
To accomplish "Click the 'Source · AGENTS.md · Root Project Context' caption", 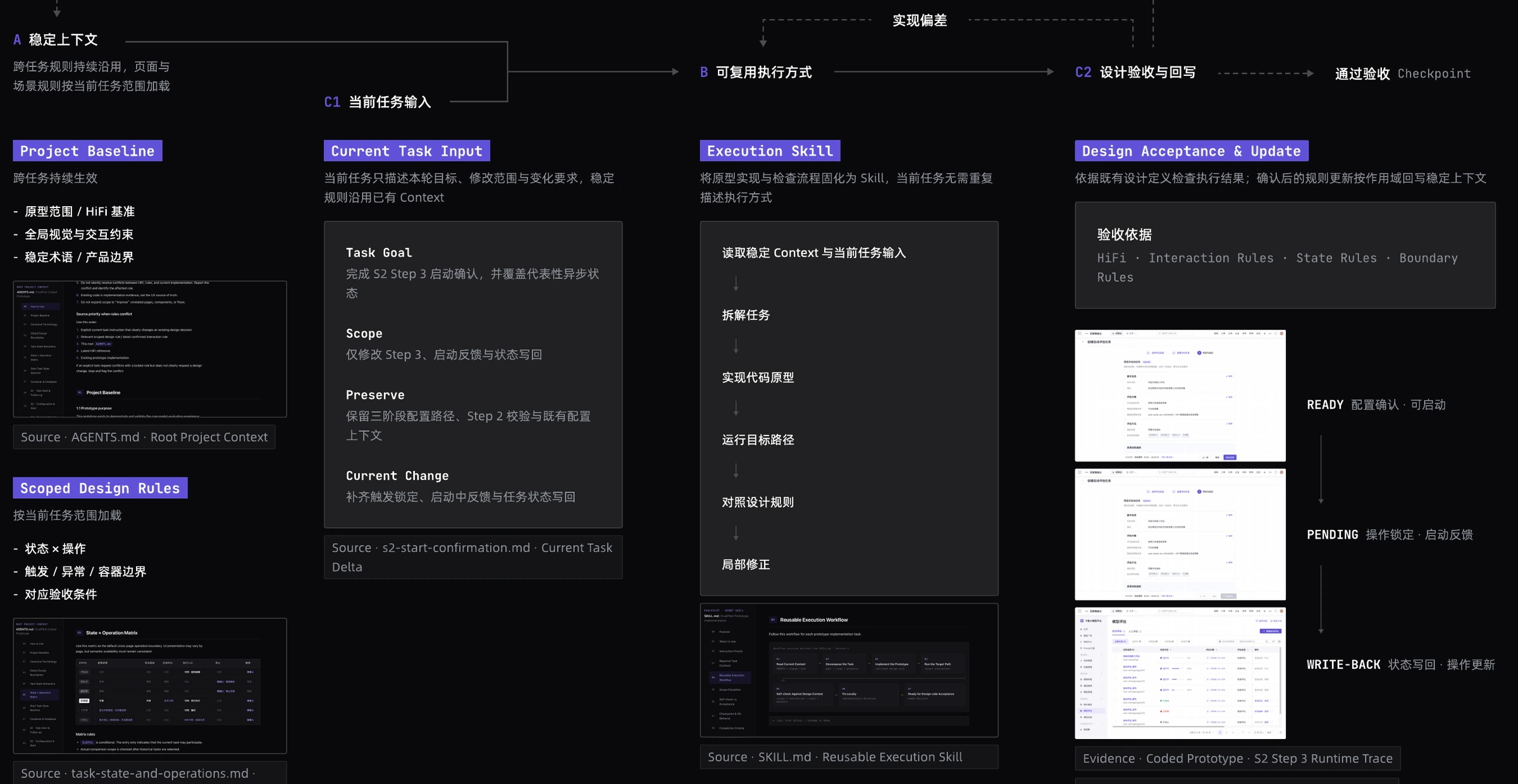I will [144, 437].
